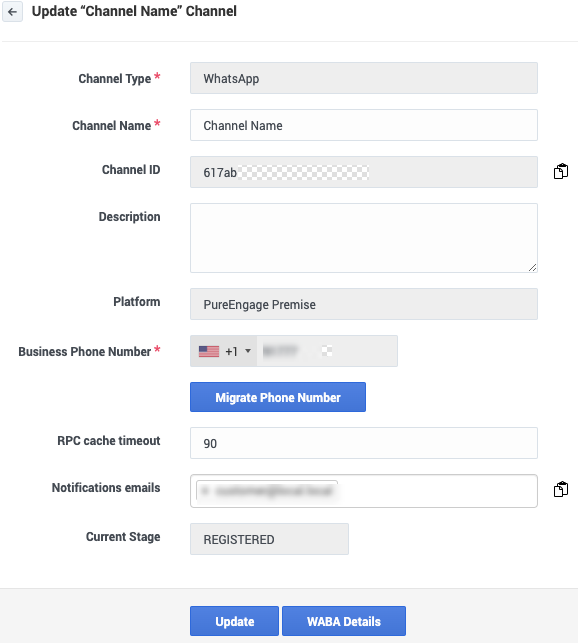Click the Current Stage REGISTERED field
The height and width of the screenshot is (643, 578).
[269, 539]
